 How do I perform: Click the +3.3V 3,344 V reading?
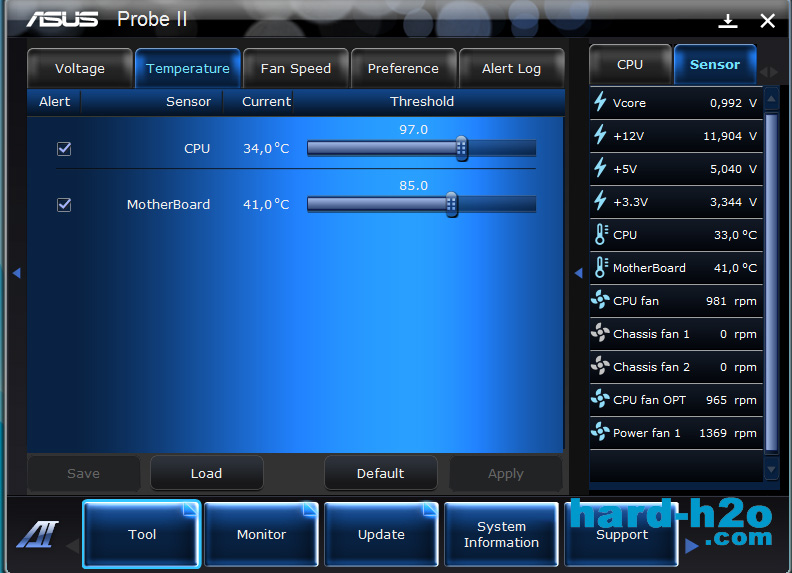pyautogui.click(x=733, y=202)
